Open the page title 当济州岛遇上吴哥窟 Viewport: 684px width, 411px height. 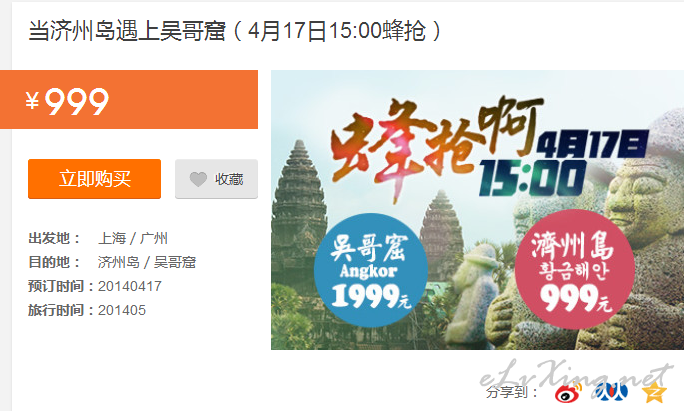127,31
